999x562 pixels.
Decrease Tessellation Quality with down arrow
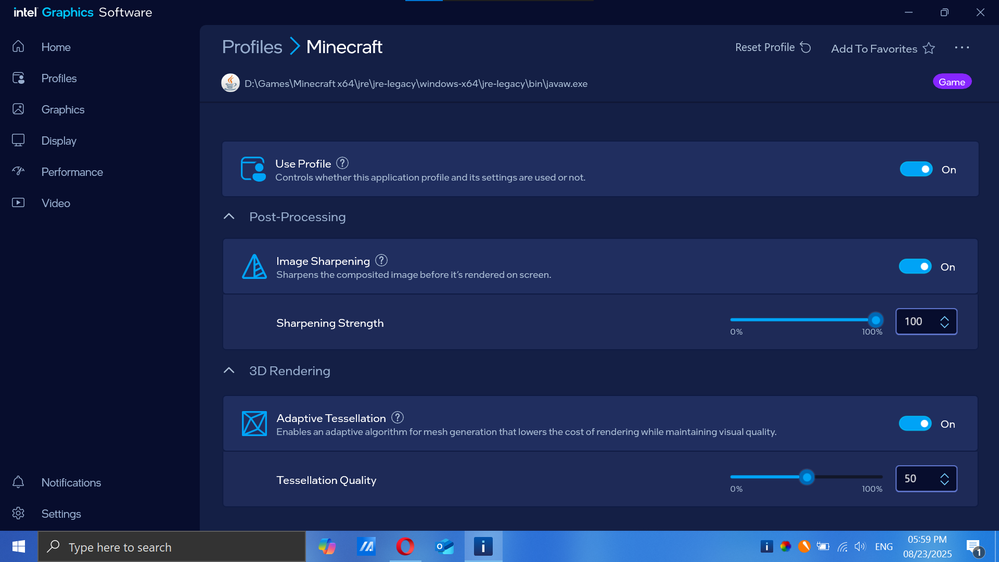click(945, 484)
